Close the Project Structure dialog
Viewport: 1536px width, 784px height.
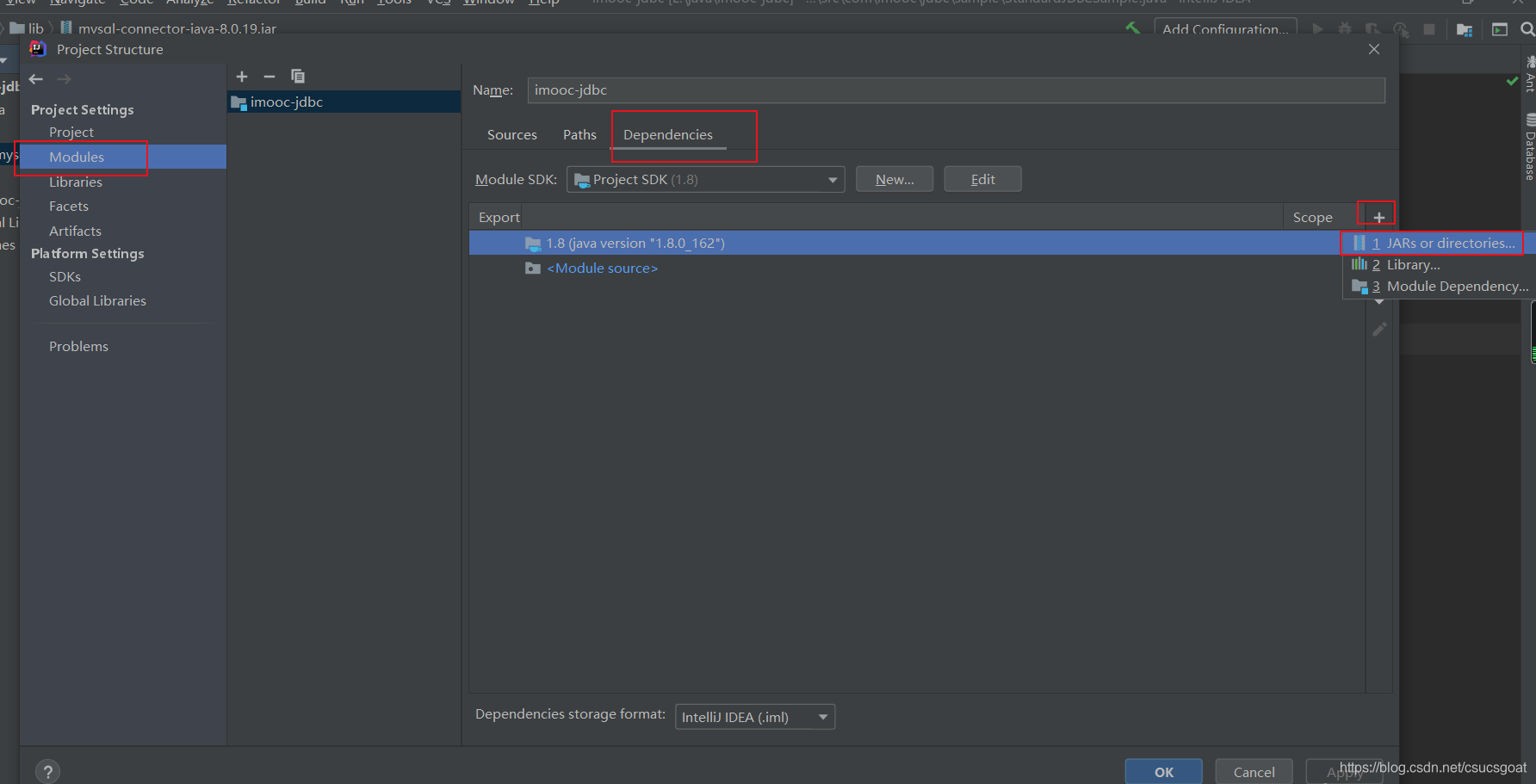coord(1374,49)
